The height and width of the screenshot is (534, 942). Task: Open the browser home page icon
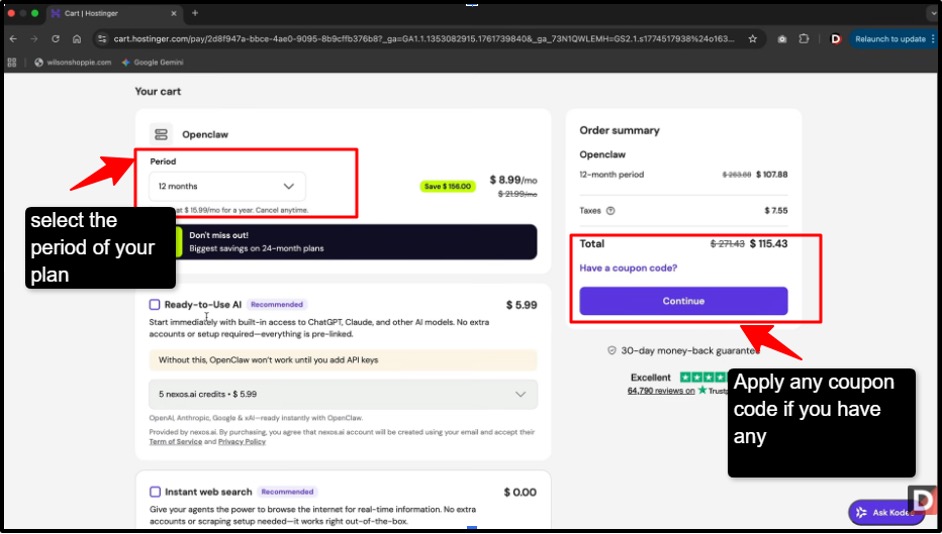click(77, 38)
